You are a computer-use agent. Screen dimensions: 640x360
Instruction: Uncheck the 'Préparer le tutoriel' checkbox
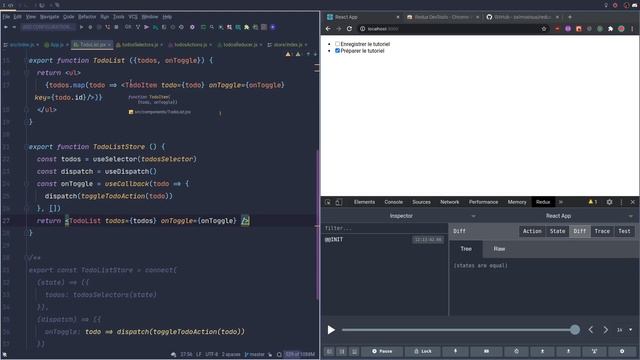pos(337,51)
